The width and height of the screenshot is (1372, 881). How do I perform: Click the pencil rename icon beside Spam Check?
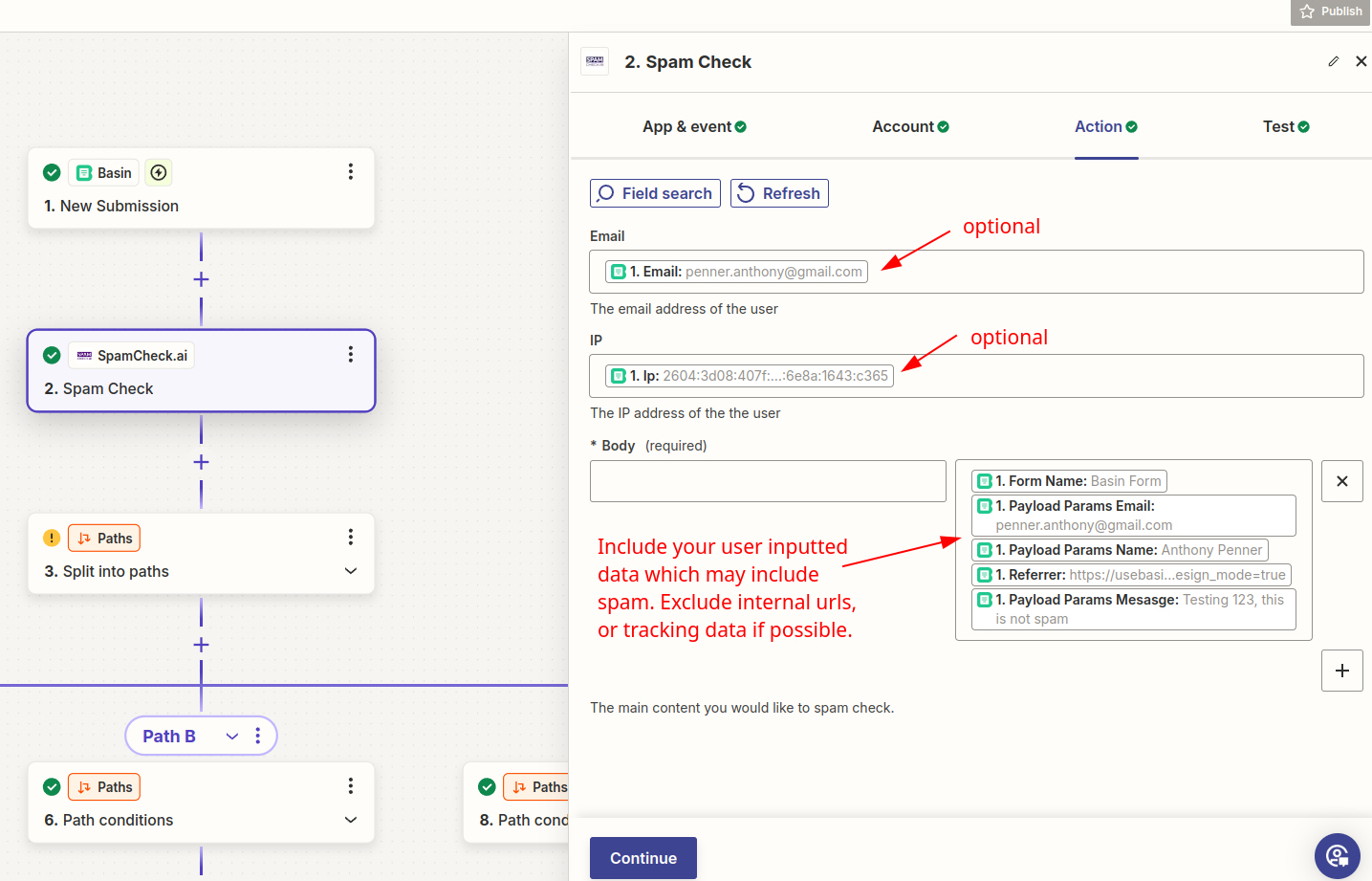(x=1334, y=61)
